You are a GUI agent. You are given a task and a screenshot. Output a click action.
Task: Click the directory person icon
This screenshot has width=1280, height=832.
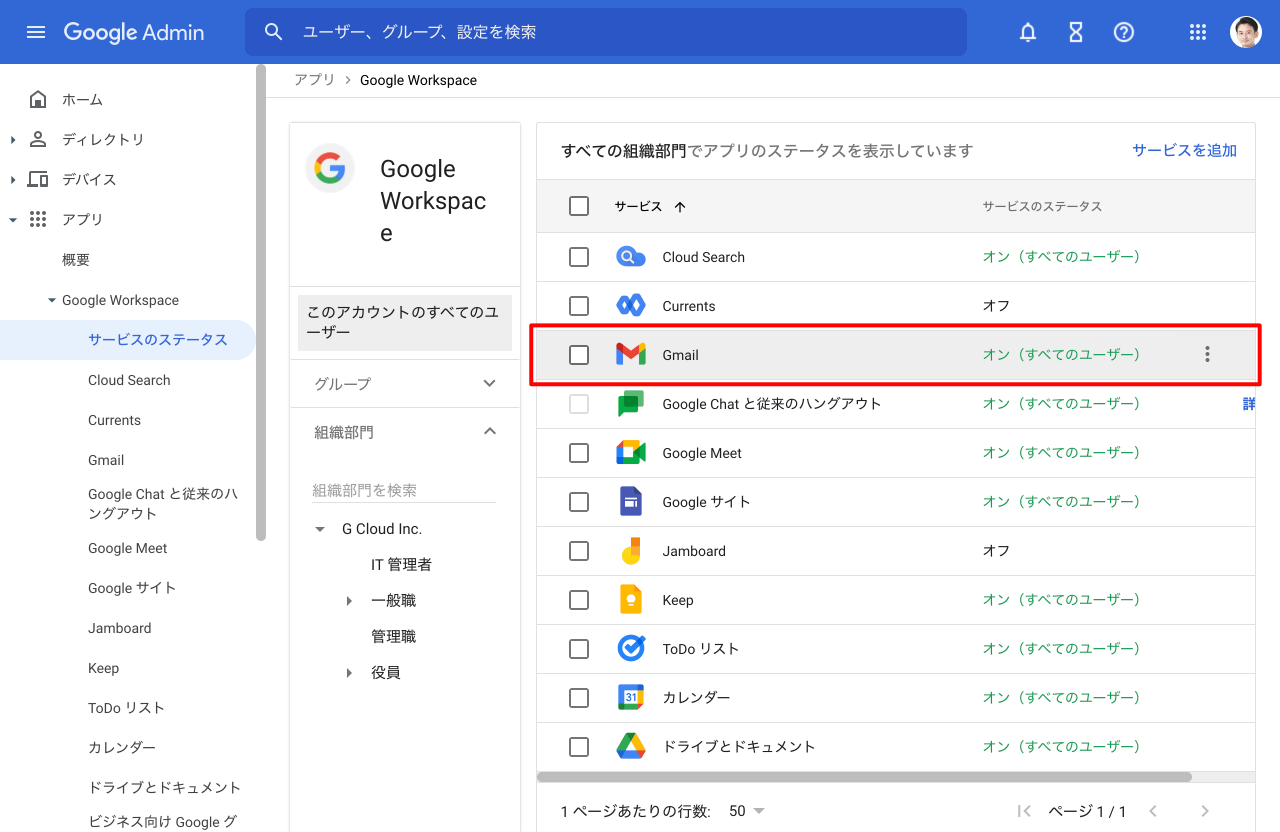tap(38, 139)
